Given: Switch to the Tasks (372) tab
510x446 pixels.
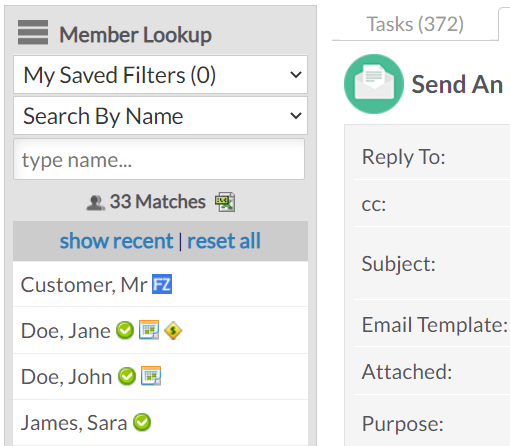Looking at the screenshot, I should point(415,24).
